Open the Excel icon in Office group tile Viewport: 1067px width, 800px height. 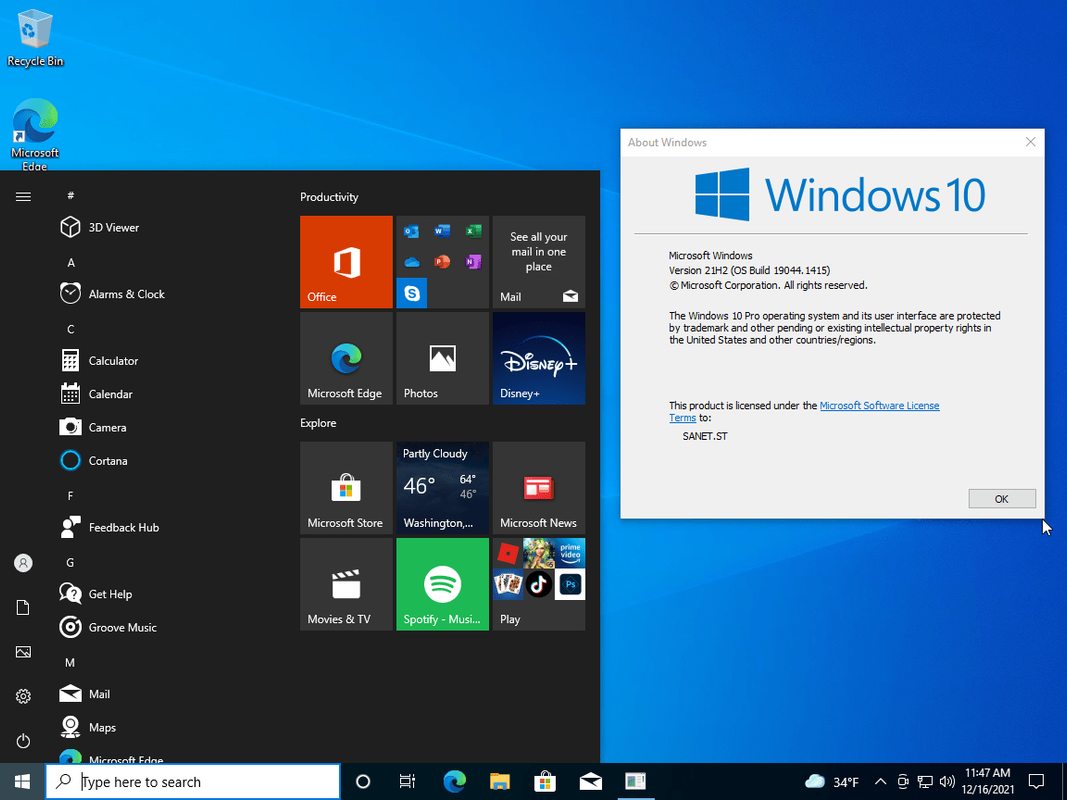[x=474, y=231]
